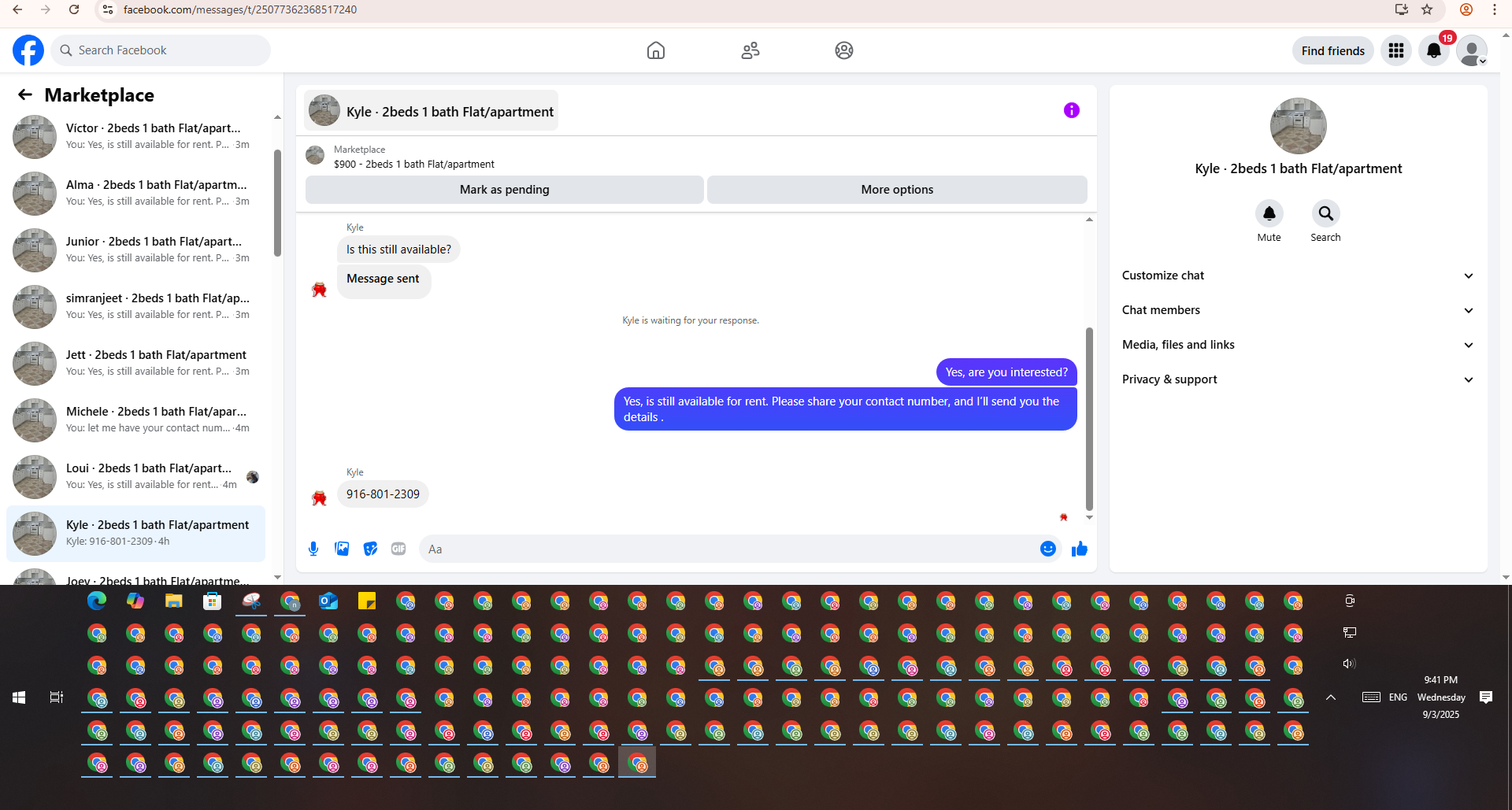Open Victor's apartment conversation
The width and height of the screenshot is (1512, 810).
135,136
